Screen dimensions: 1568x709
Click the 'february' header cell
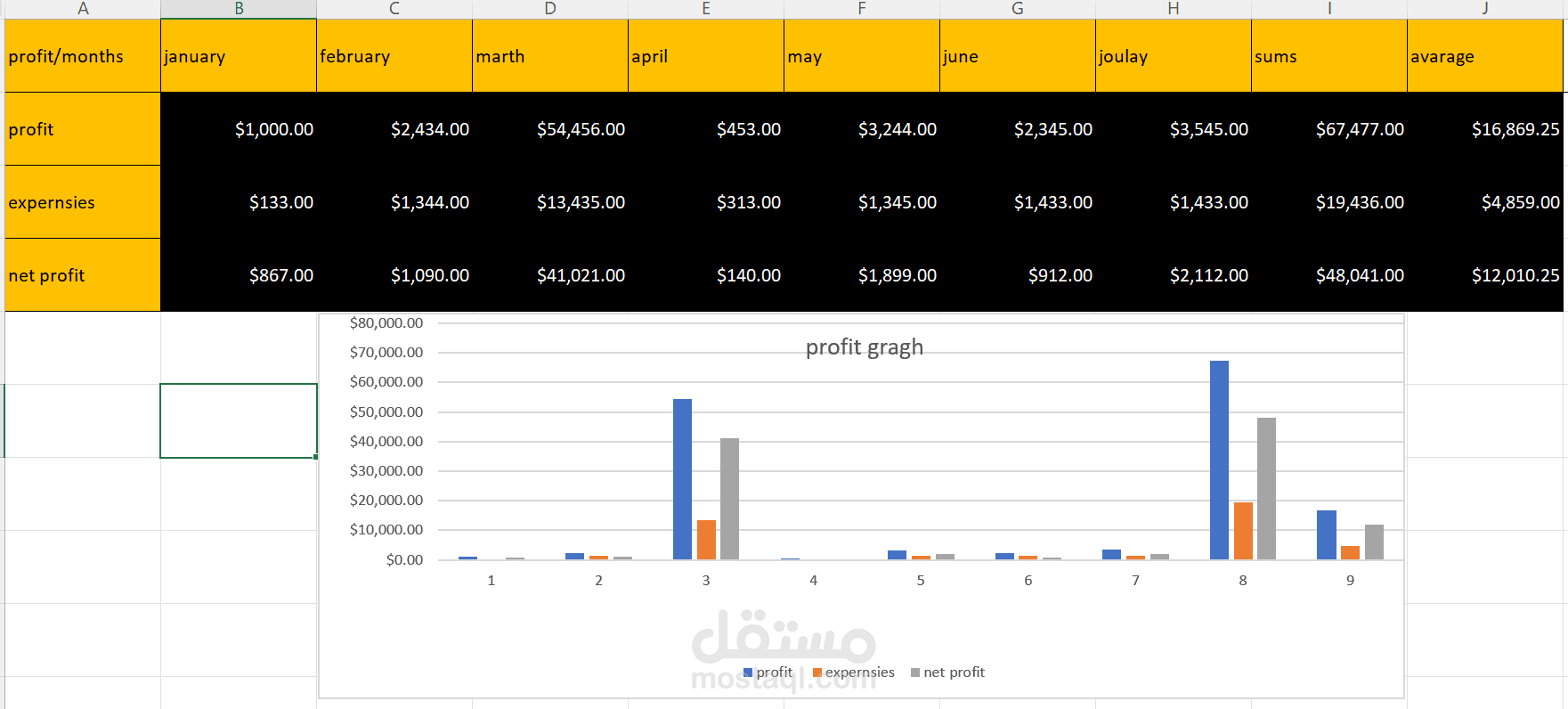(x=394, y=56)
